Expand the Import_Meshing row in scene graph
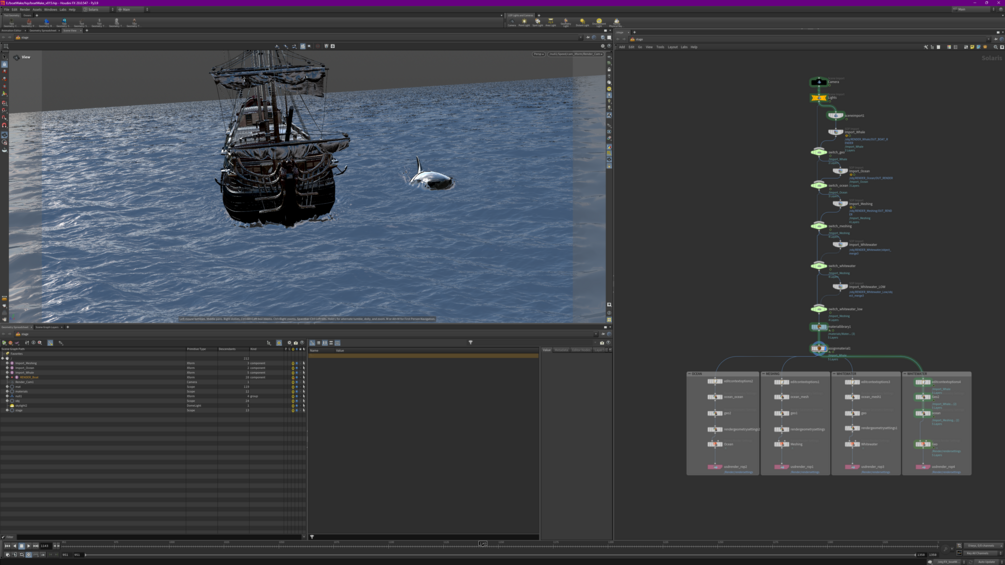Image resolution: width=1005 pixels, height=565 pixels. (7, 363)
